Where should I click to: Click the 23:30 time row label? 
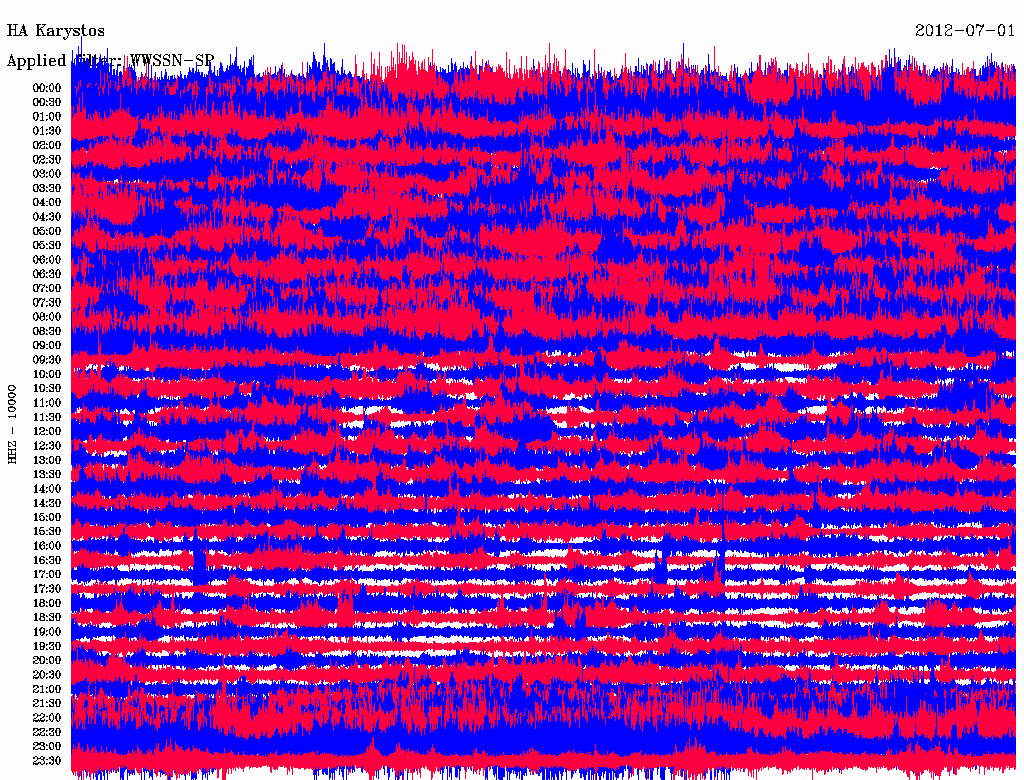click(x=47, y=761)
